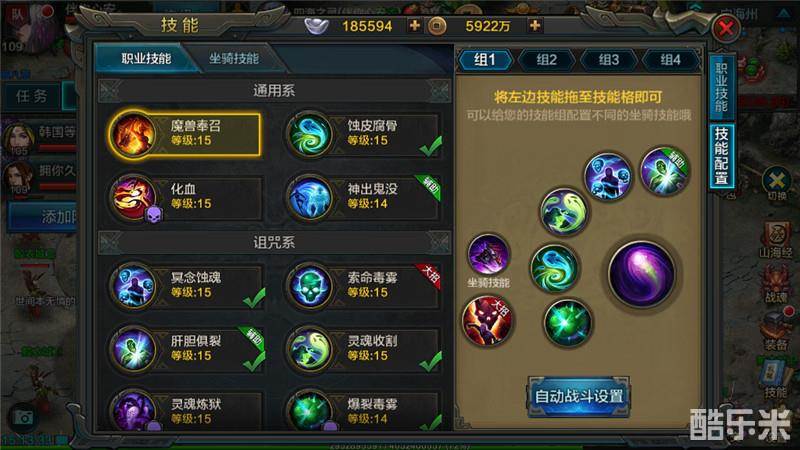Choose the 神出鬼没 skill icon
Viewport: 800px width, 450px height.
coord(310,198)
